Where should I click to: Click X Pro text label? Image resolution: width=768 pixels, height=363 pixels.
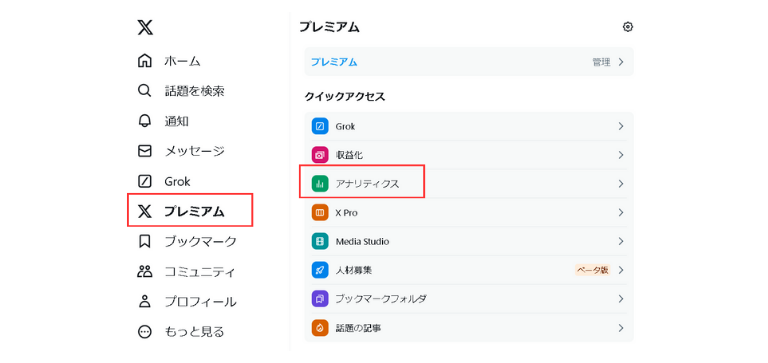[x=346, y=213]
